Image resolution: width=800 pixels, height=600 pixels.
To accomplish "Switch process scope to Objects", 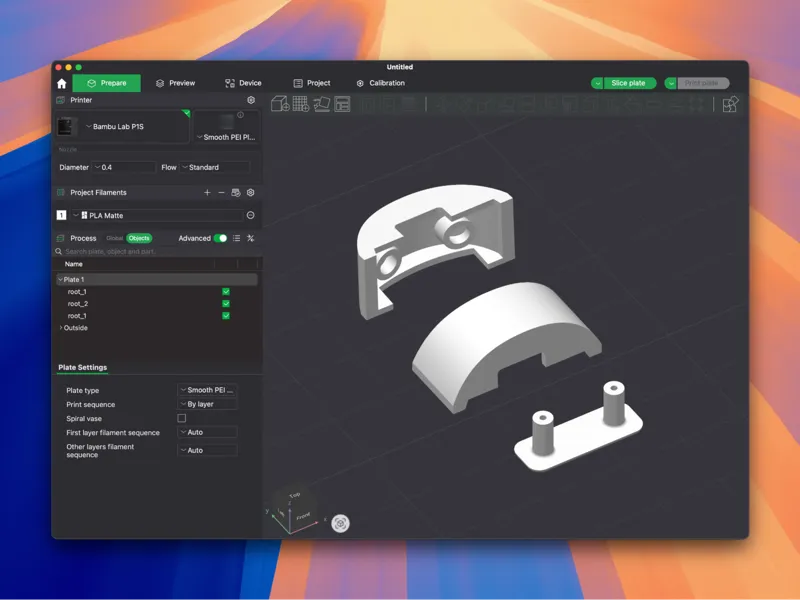I will coord(139,238).
